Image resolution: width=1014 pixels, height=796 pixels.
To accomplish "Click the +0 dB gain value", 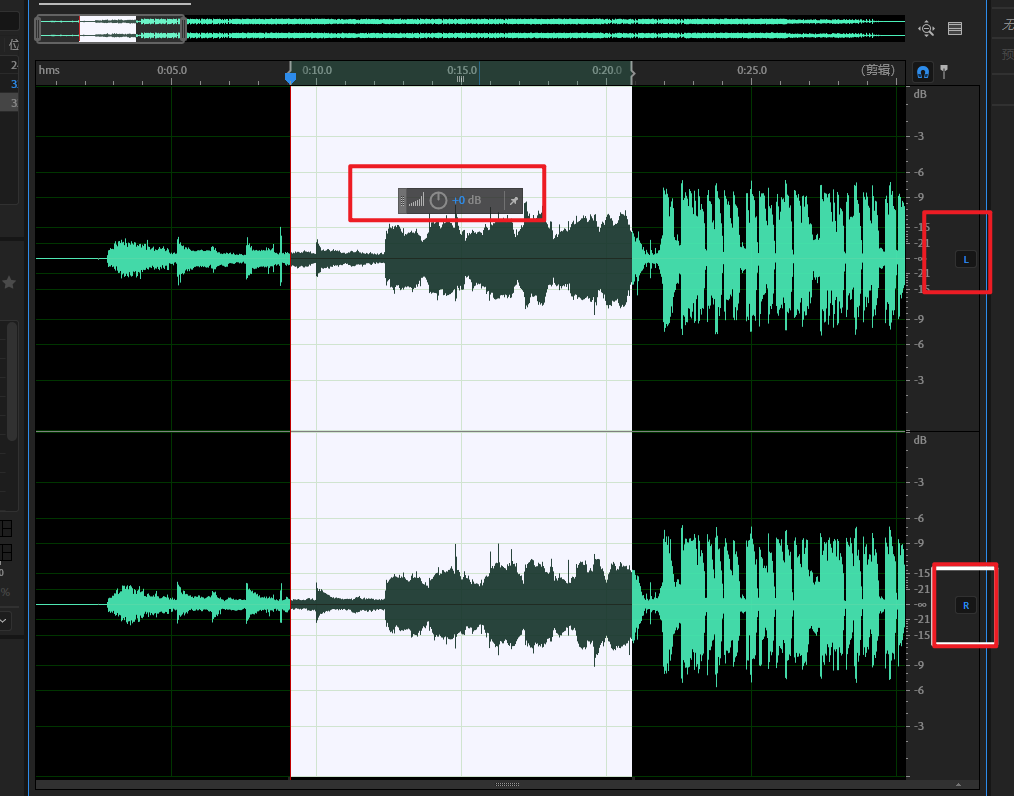I will click(x=466, y=200).
